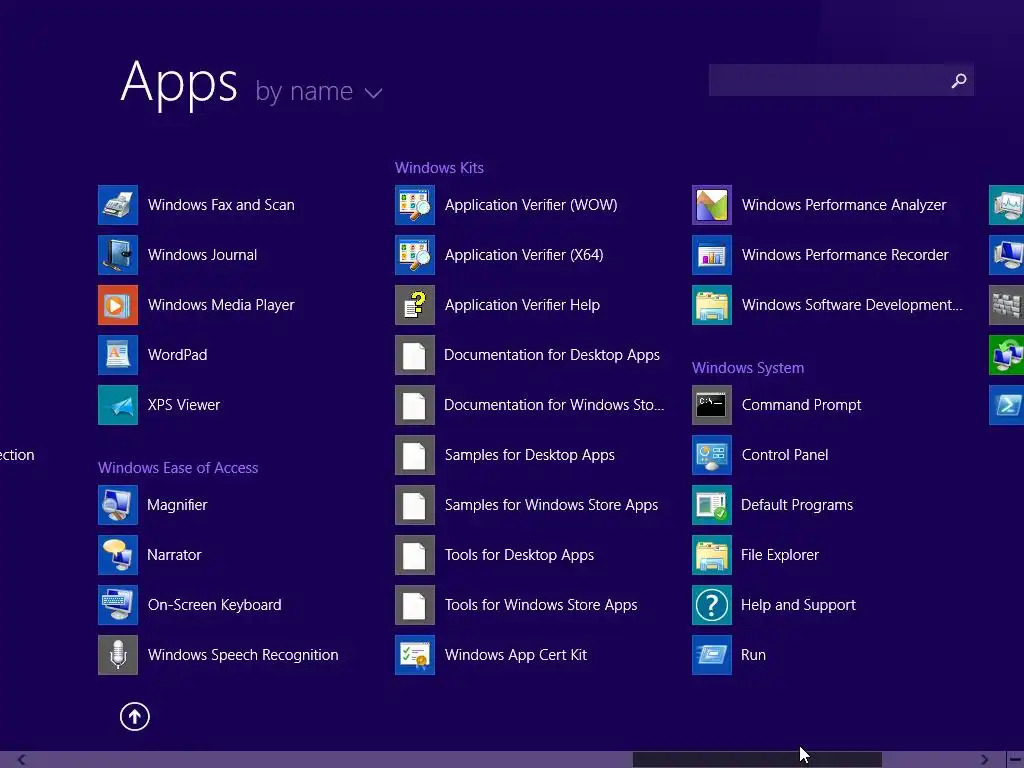Click the scrollbar left arrow
Viewport: 1024px width, 768px height.
[21, 760]
